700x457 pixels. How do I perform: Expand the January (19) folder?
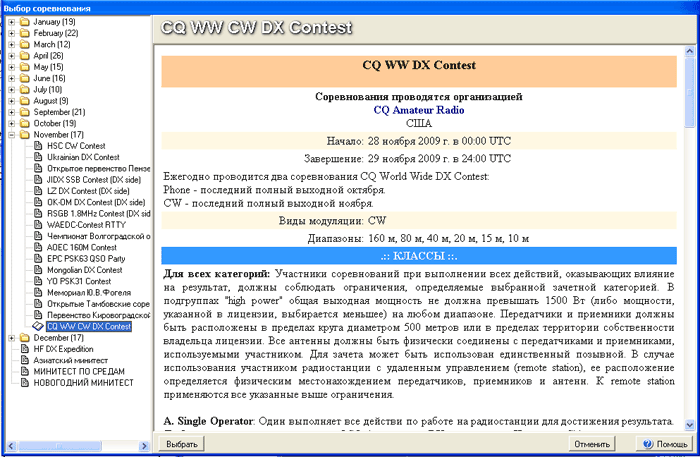click(12, 22)
